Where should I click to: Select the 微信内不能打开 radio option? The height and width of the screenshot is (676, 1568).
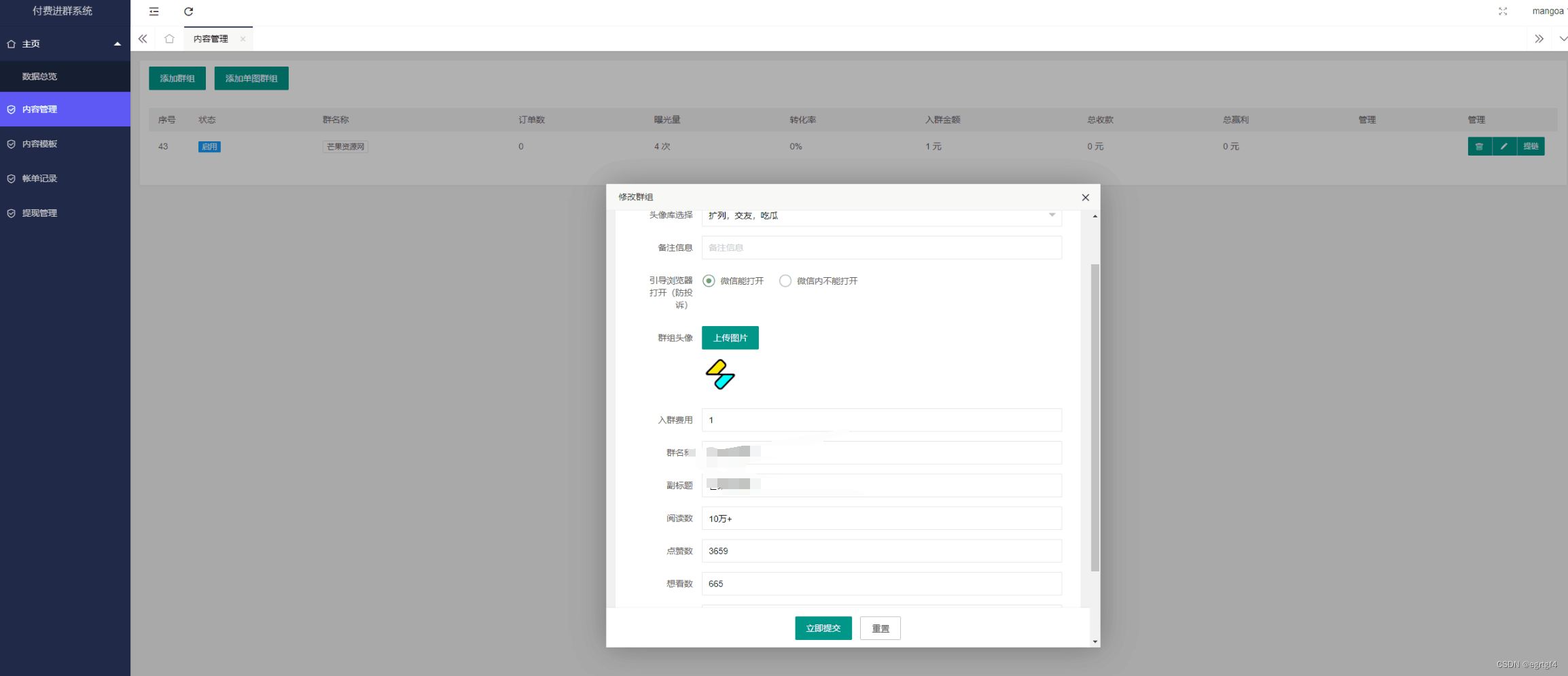point(785,281)
